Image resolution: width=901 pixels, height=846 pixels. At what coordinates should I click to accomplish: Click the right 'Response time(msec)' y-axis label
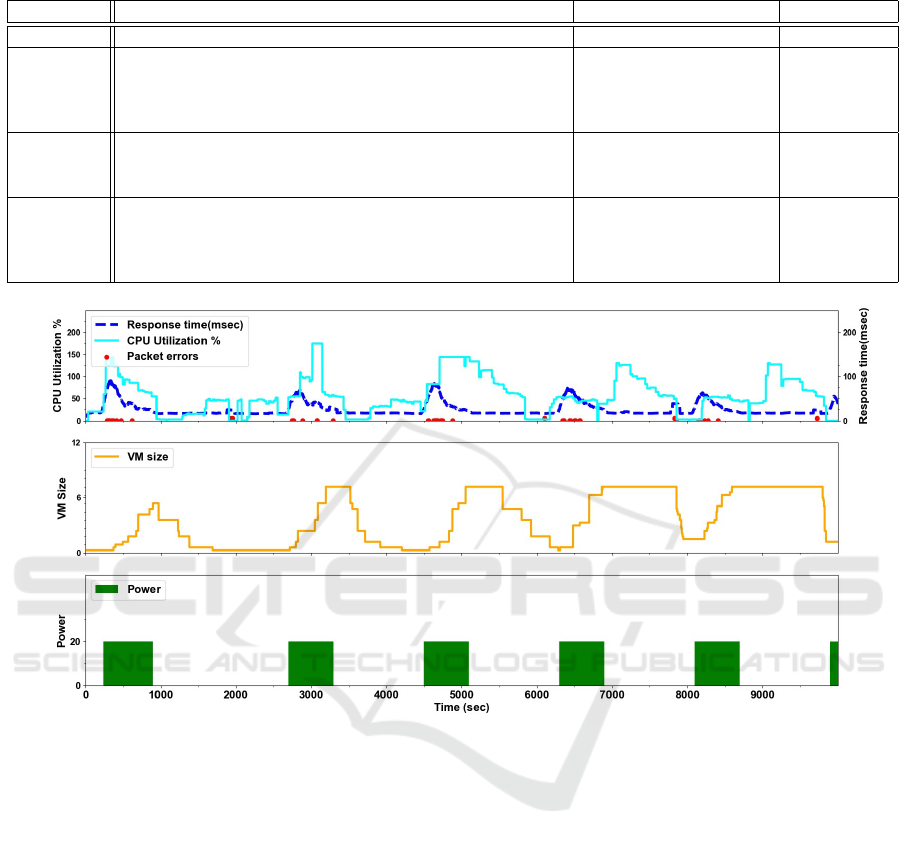coord(864,365)
